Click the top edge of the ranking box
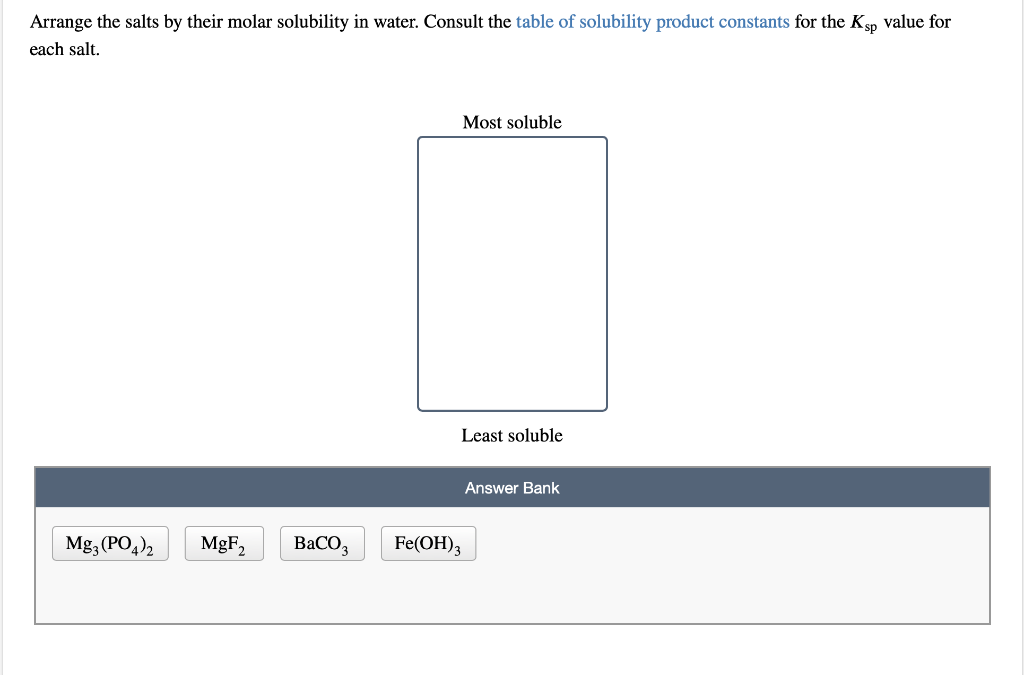 (x=512, y=138)
